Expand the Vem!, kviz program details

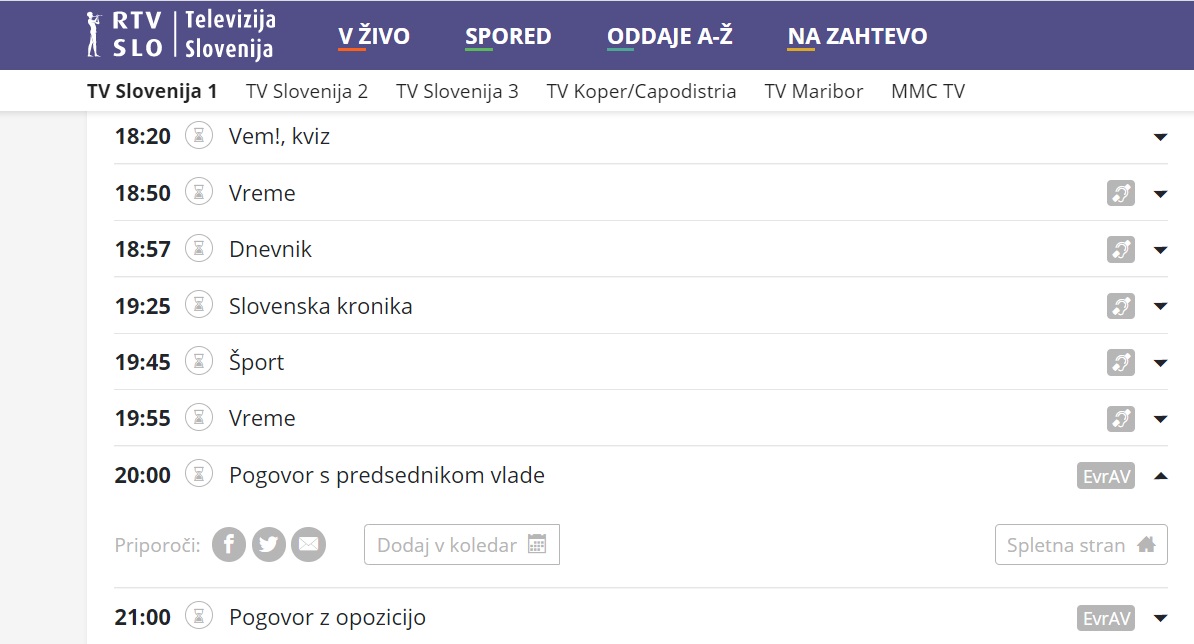1160,137
